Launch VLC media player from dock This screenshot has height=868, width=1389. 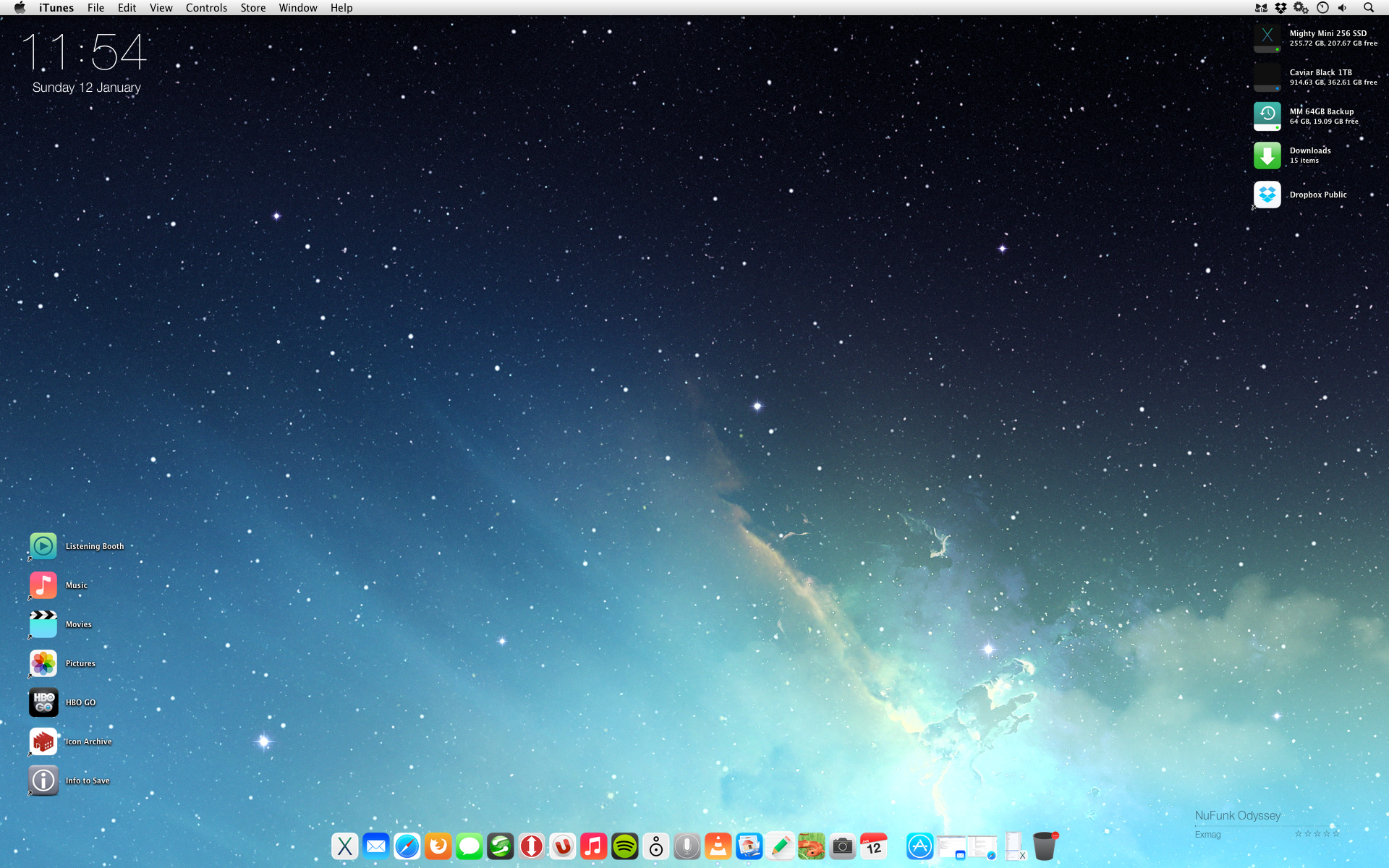point(718,846)
